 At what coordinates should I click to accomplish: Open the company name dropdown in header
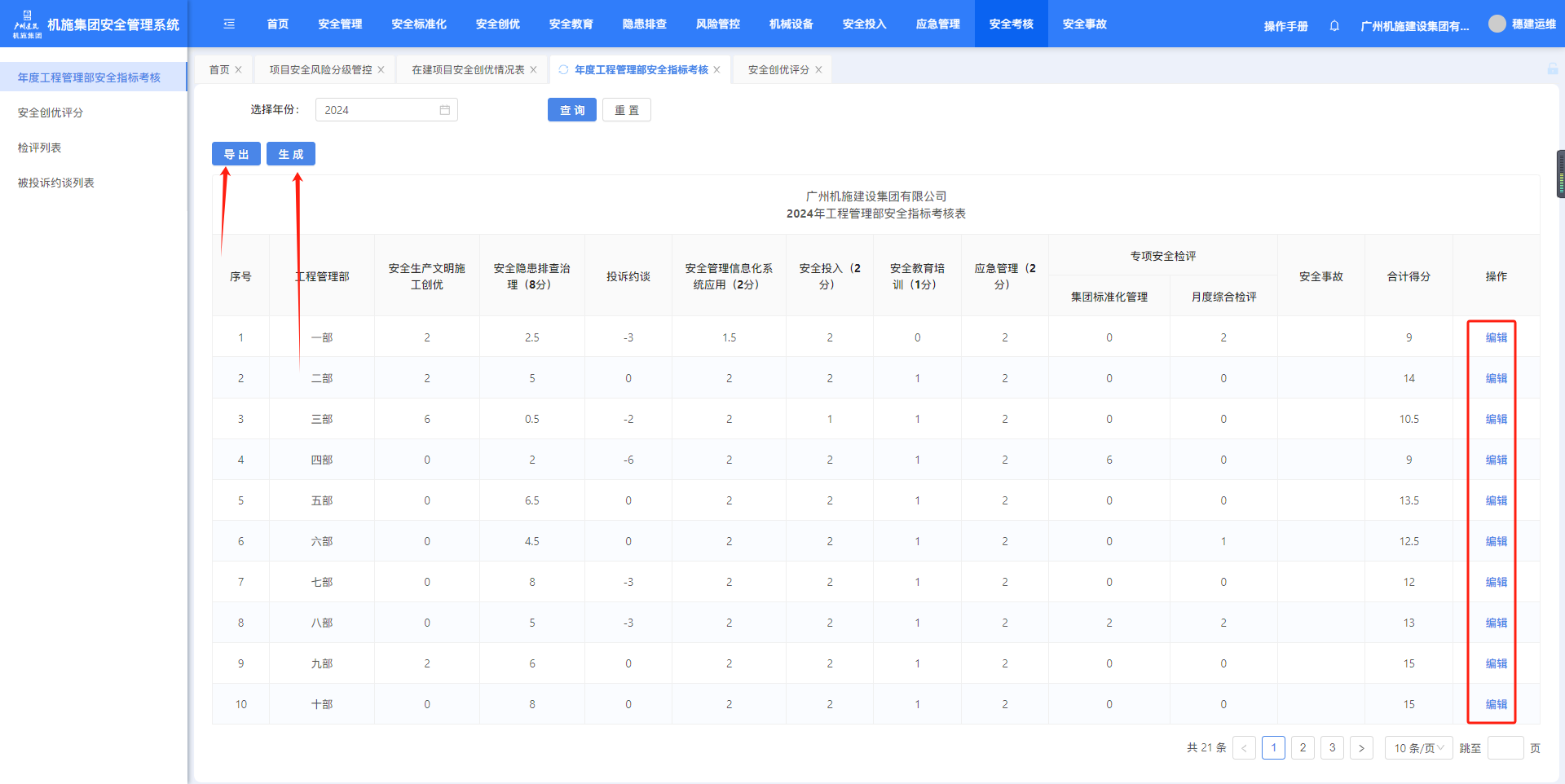click(x=1414, y=26)
